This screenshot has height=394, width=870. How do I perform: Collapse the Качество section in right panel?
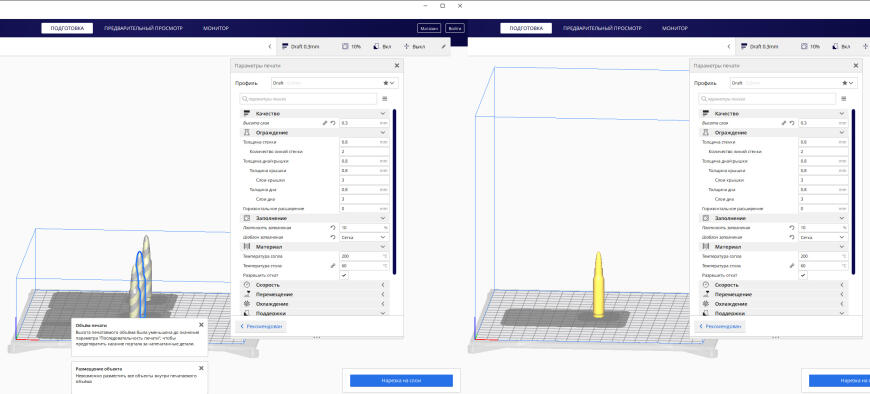click(773, 113)
